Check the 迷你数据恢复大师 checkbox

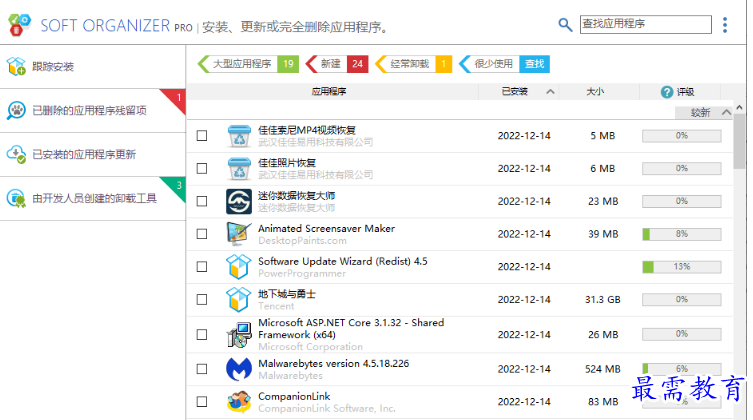(x=202, y=201)
